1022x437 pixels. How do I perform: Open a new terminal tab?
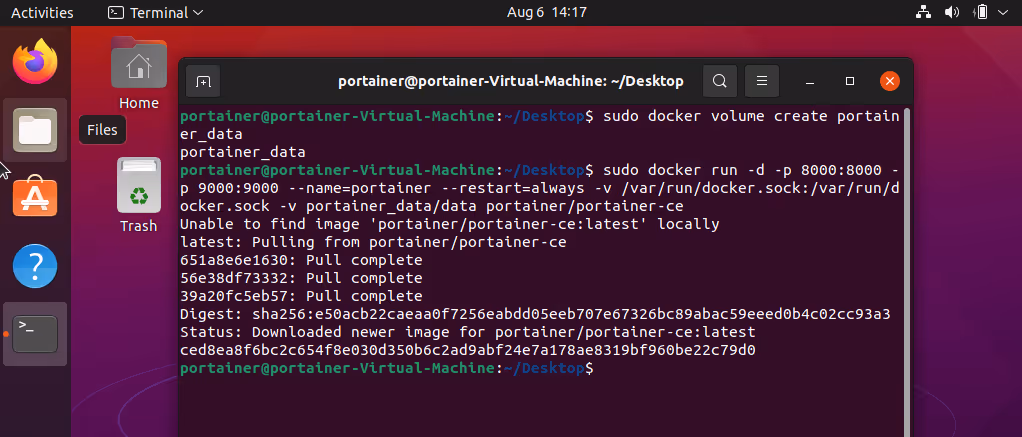pos(203,82)
